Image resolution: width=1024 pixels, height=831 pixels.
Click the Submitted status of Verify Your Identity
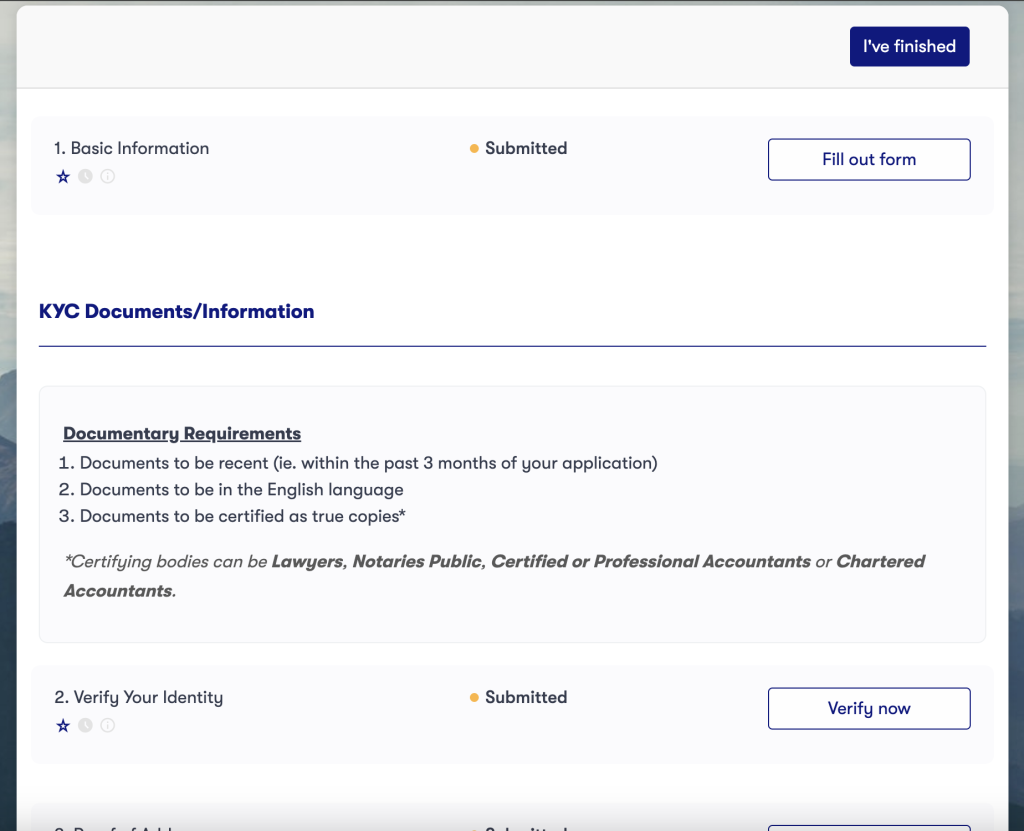[x=525, y=697]
